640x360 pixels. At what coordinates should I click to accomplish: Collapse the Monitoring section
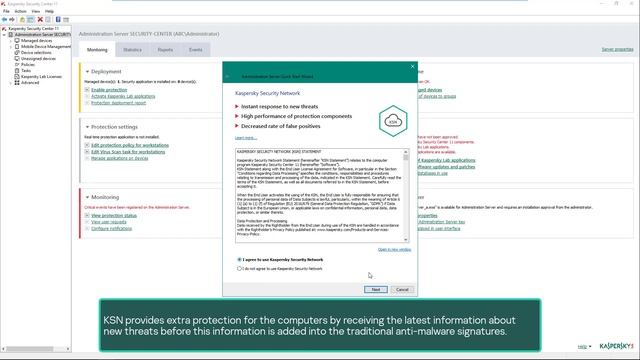pyautogui.click(x=87, y=197)
